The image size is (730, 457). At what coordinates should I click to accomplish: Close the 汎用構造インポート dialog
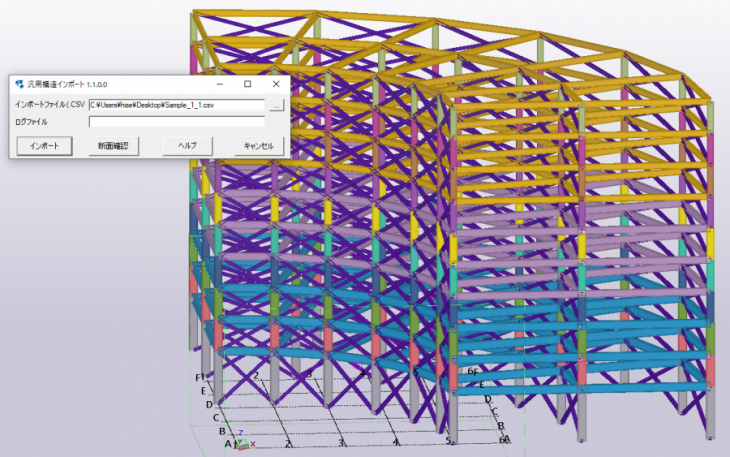(275, 84)
